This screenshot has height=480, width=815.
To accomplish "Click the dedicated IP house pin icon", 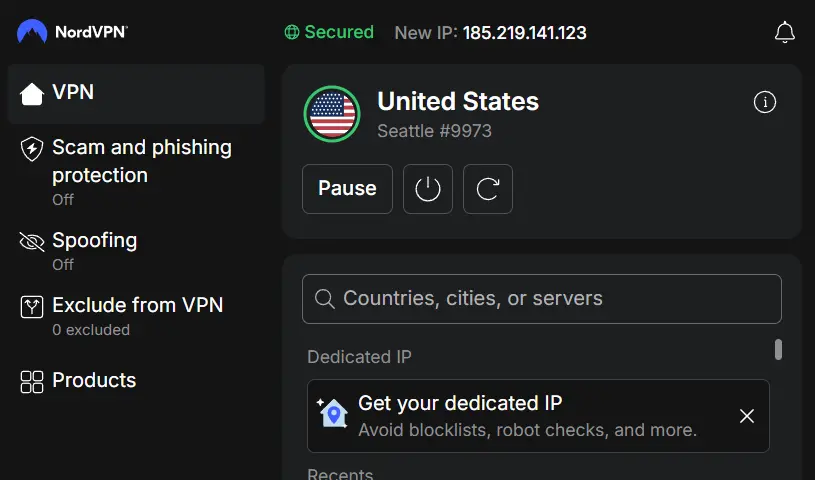I will [333, 413].
